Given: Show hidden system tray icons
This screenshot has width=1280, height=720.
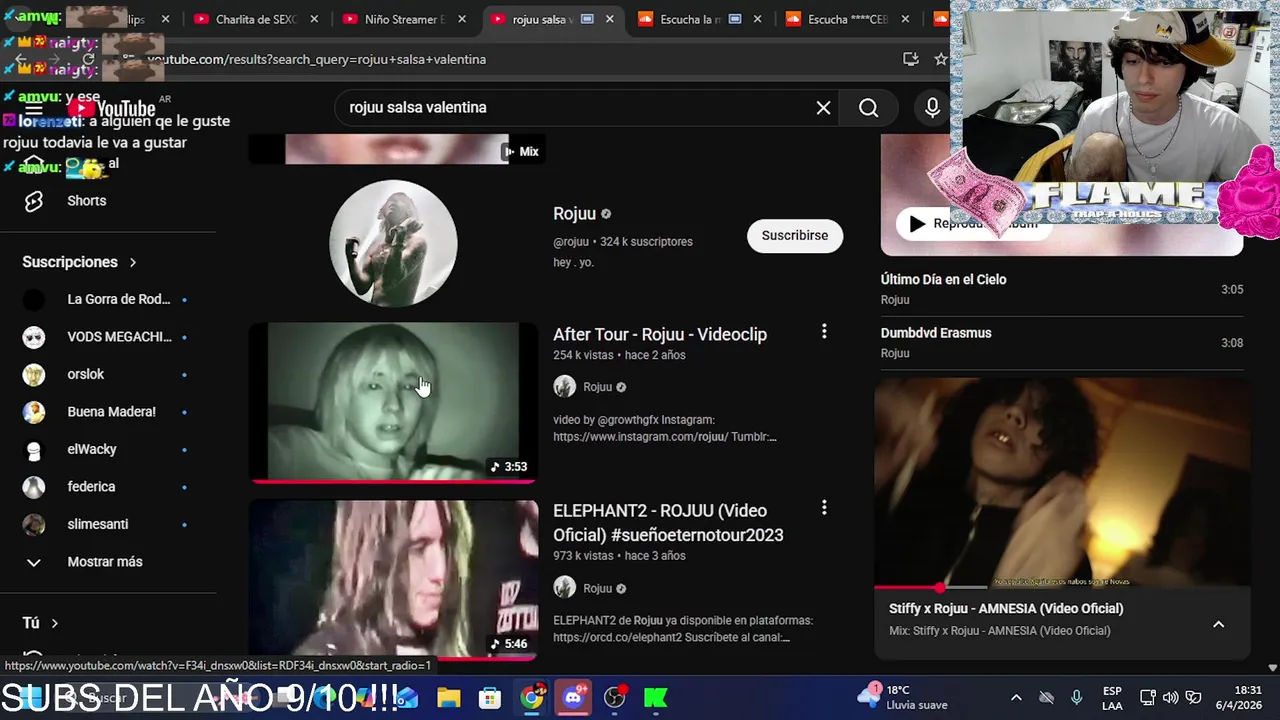Looking at the screenshot, I should pyautogui.click(x=1016, y=697).
